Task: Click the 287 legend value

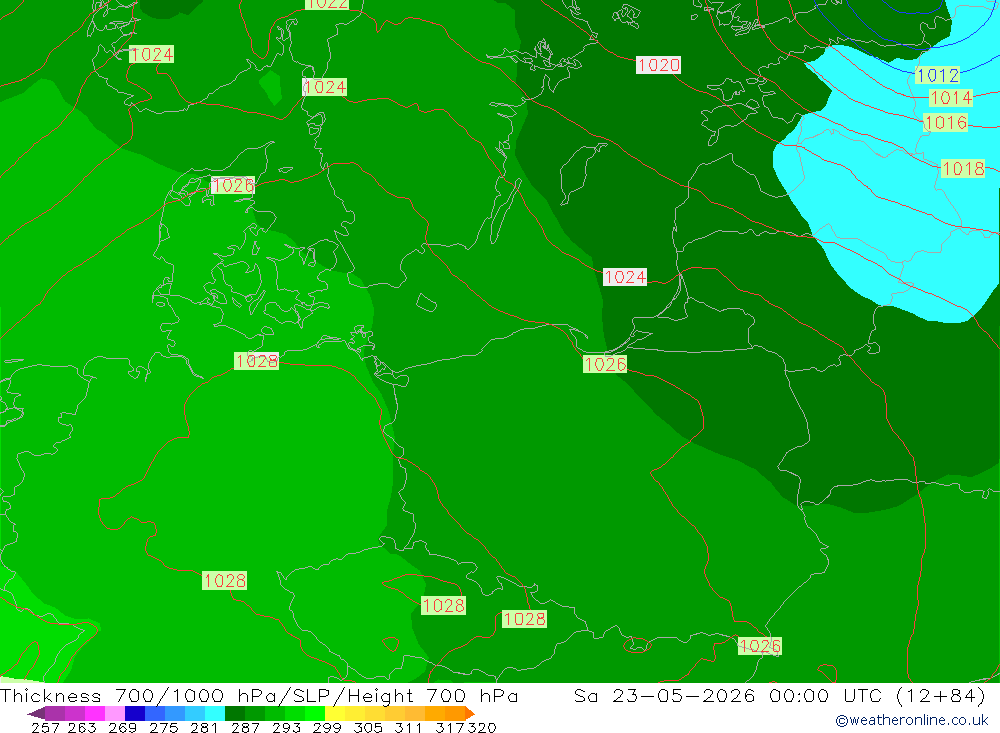Action: pyautogui.click(x=245, y=727)
